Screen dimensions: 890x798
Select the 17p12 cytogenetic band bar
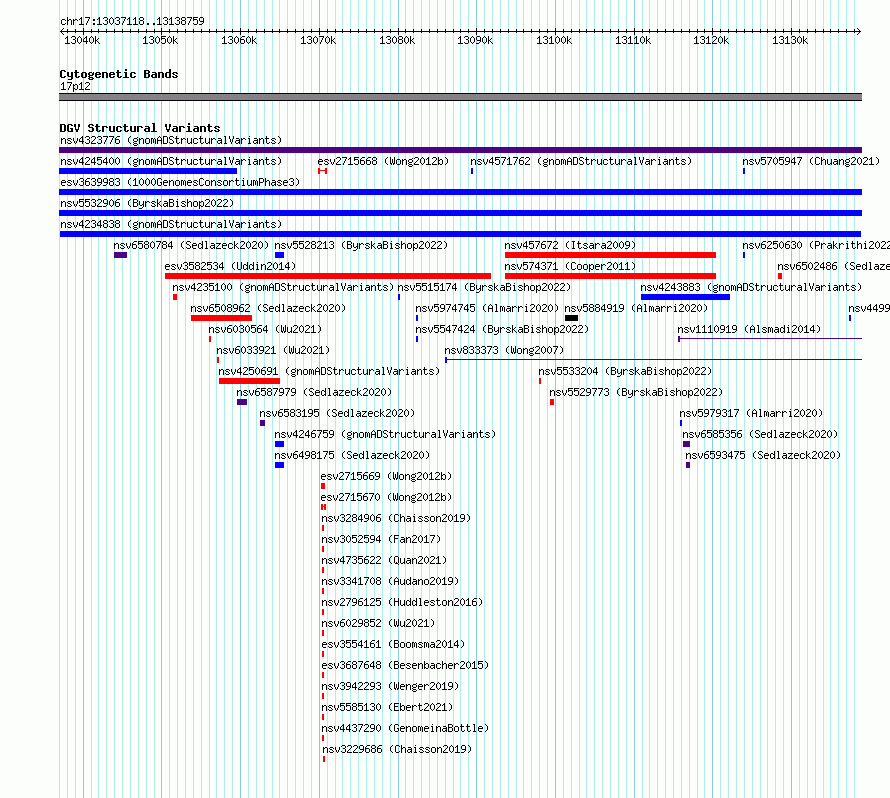pos(460,97)
